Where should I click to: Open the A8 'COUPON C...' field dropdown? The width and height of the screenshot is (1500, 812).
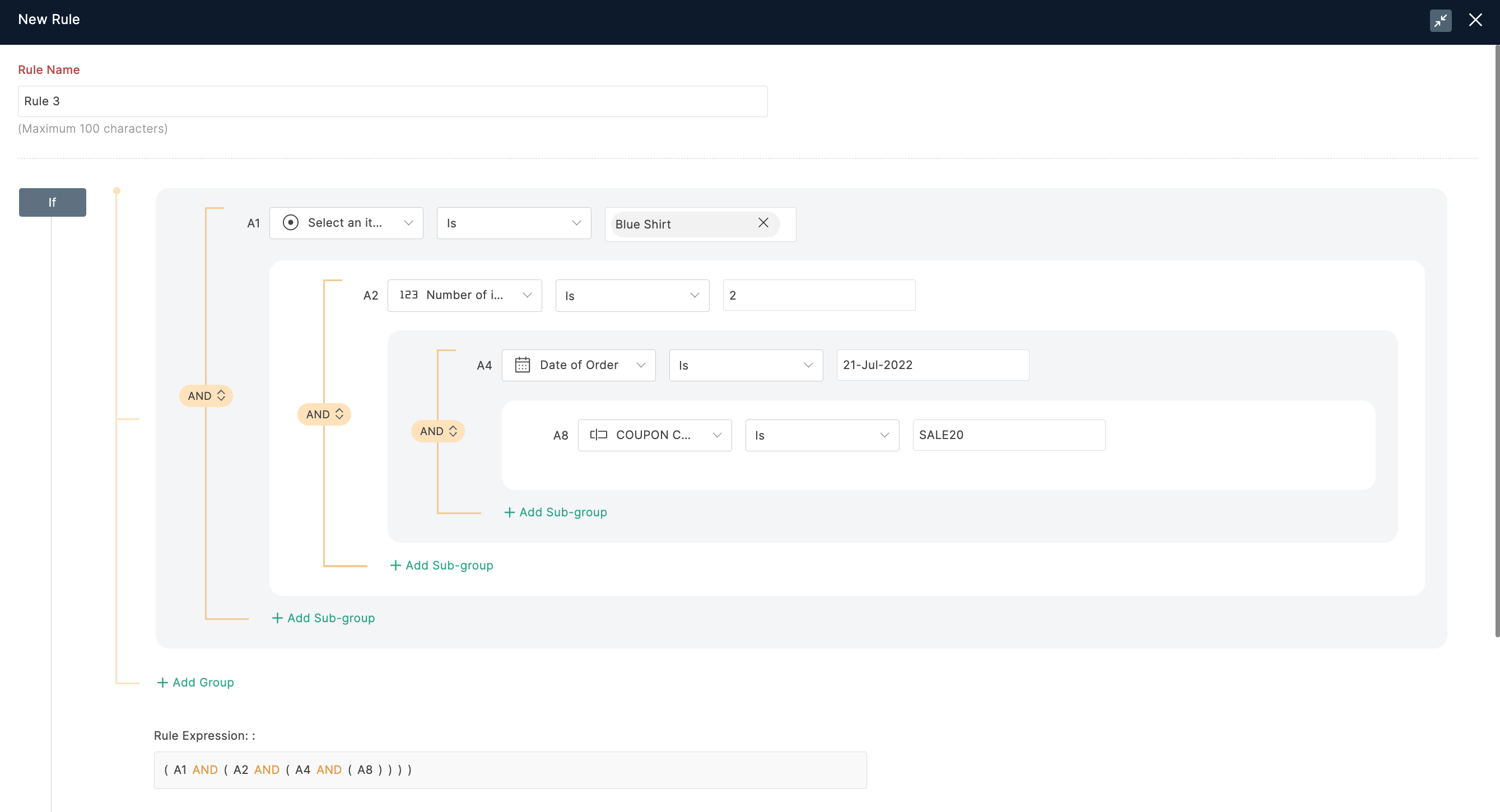pos(655,435)
